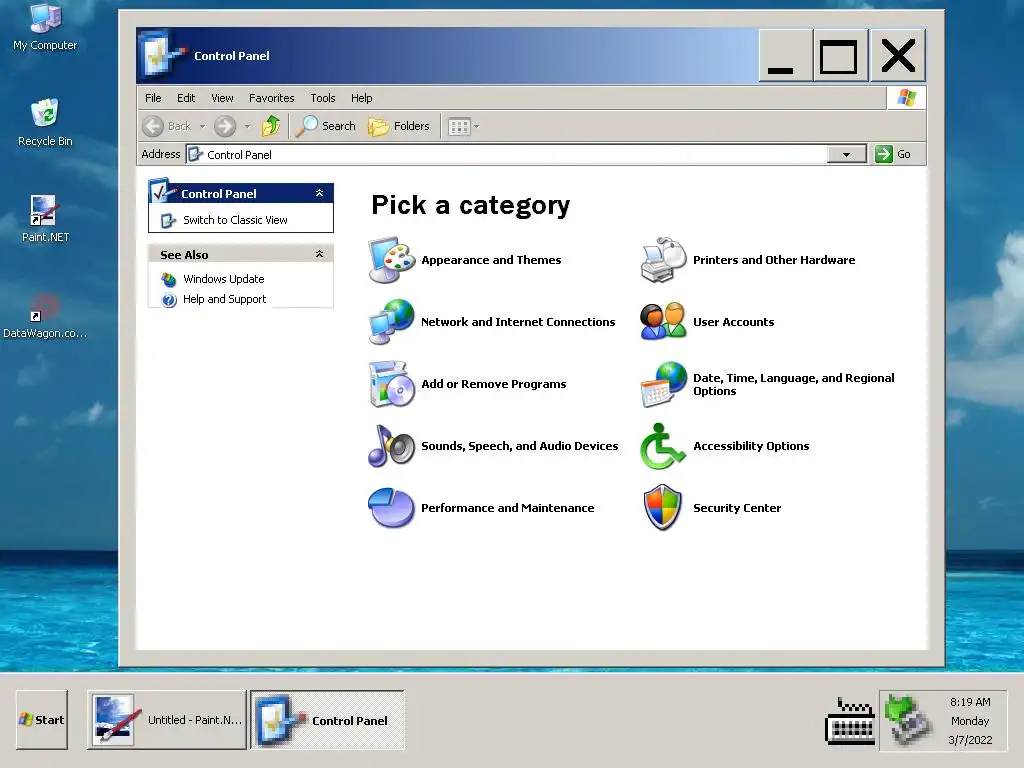The width and height of the screenshot is (1024, 768).
Task: Open the Sounds, Speech, and Audio Devices icon
Action: tap(392, 446)
